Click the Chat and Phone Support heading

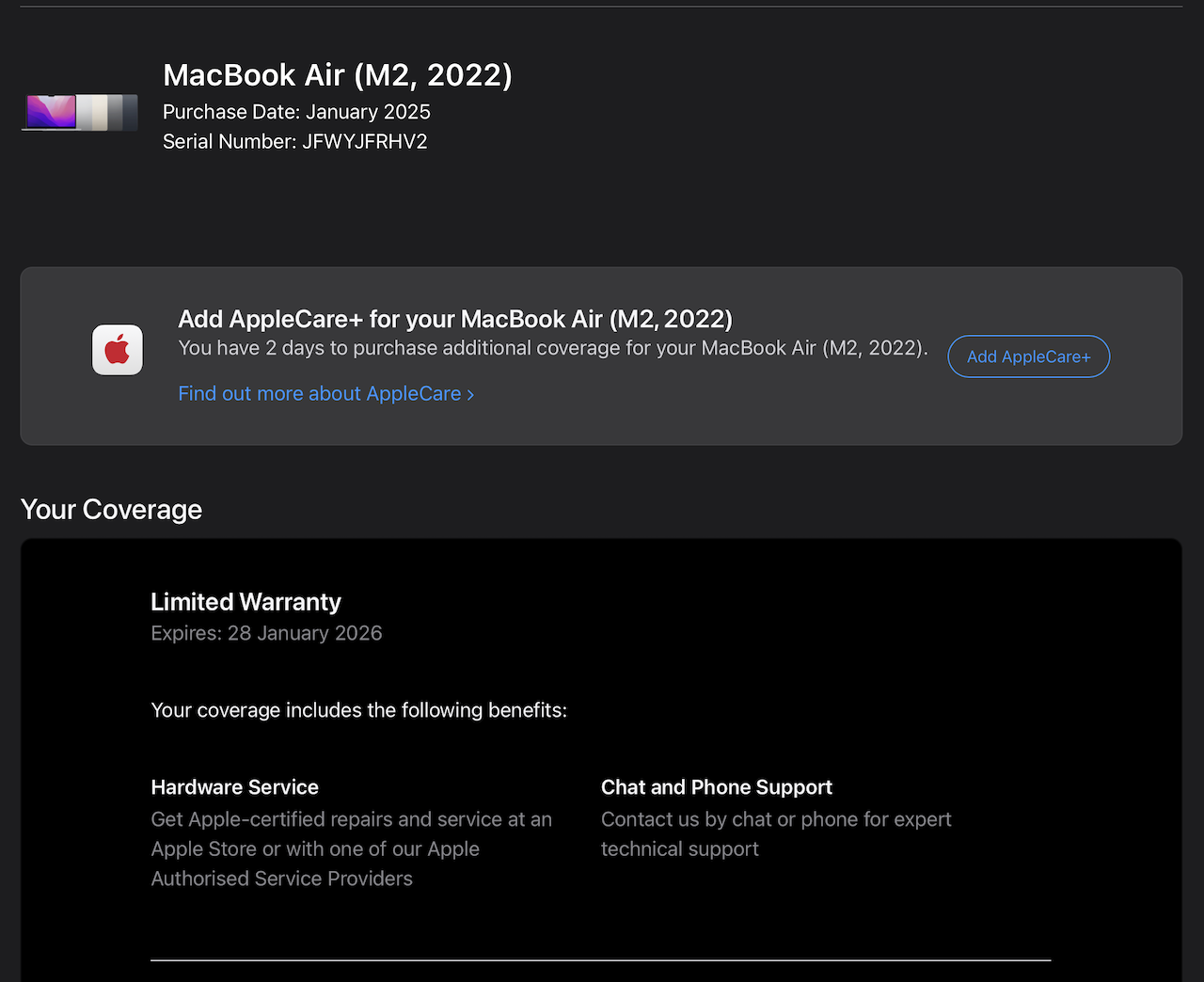[717, 787]
